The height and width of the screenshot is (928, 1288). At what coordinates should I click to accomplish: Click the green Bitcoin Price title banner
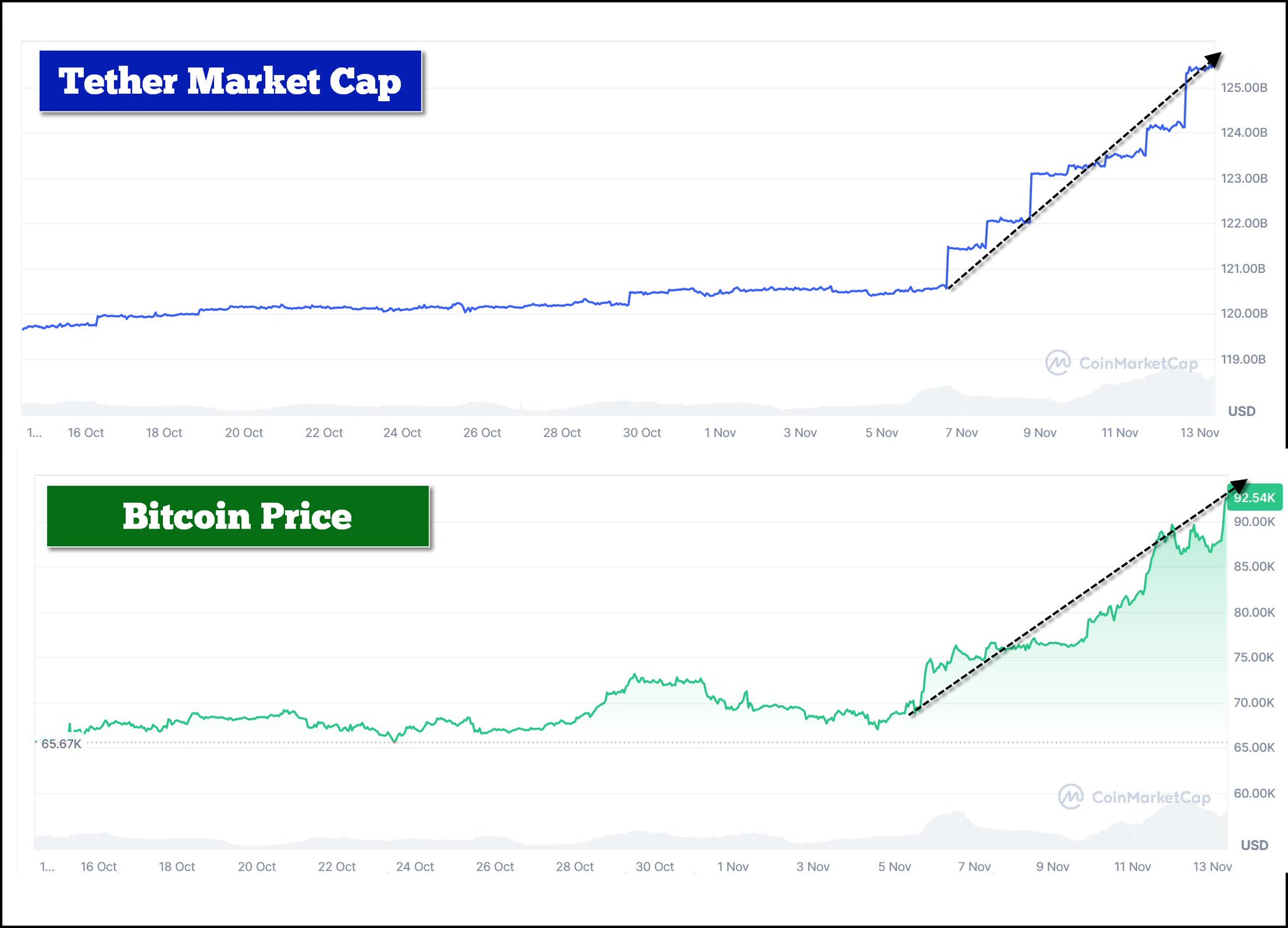click(x=238, y=516)
